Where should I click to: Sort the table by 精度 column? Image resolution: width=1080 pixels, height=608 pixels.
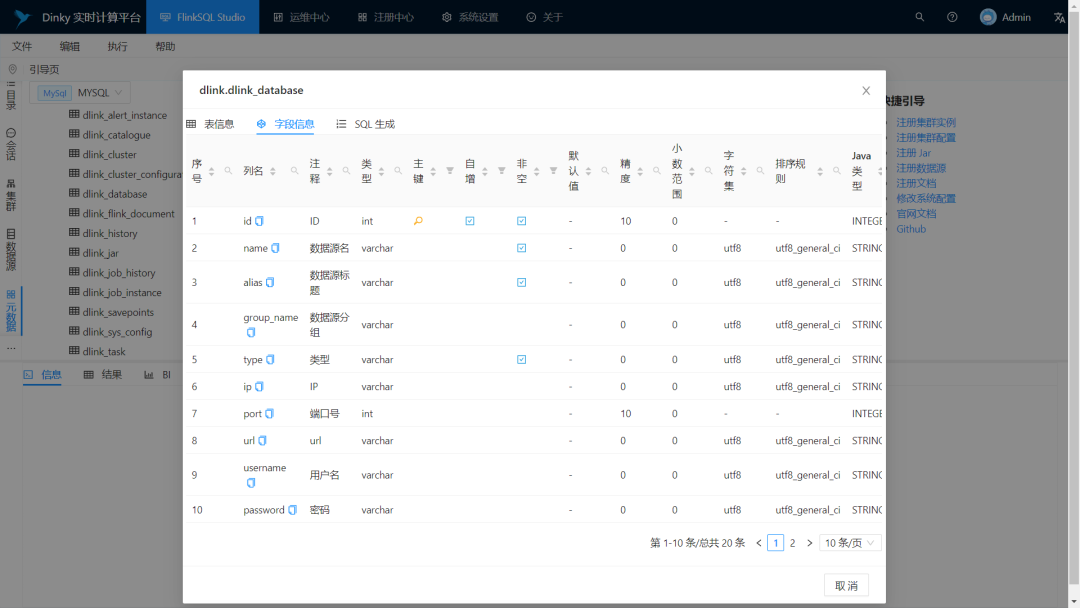point(640,171)
